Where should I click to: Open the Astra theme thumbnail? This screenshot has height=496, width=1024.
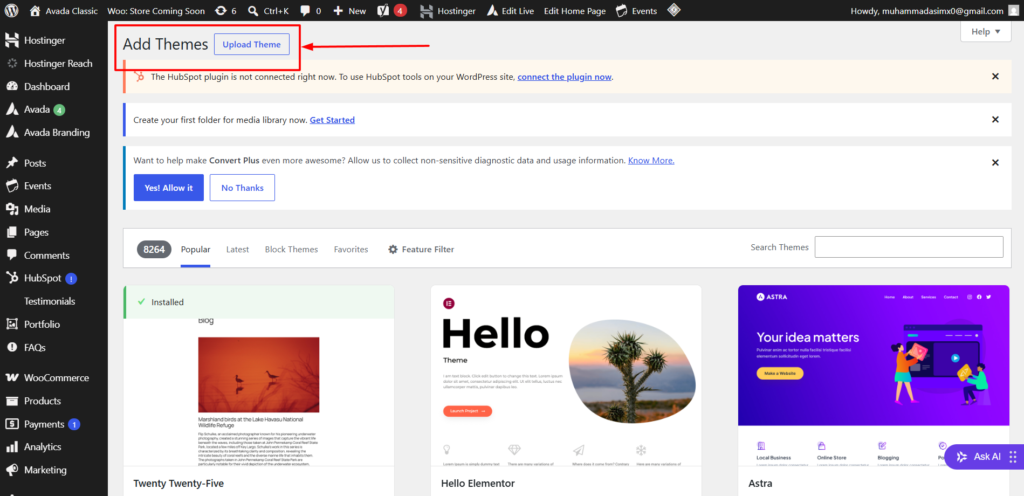point(873,375)
